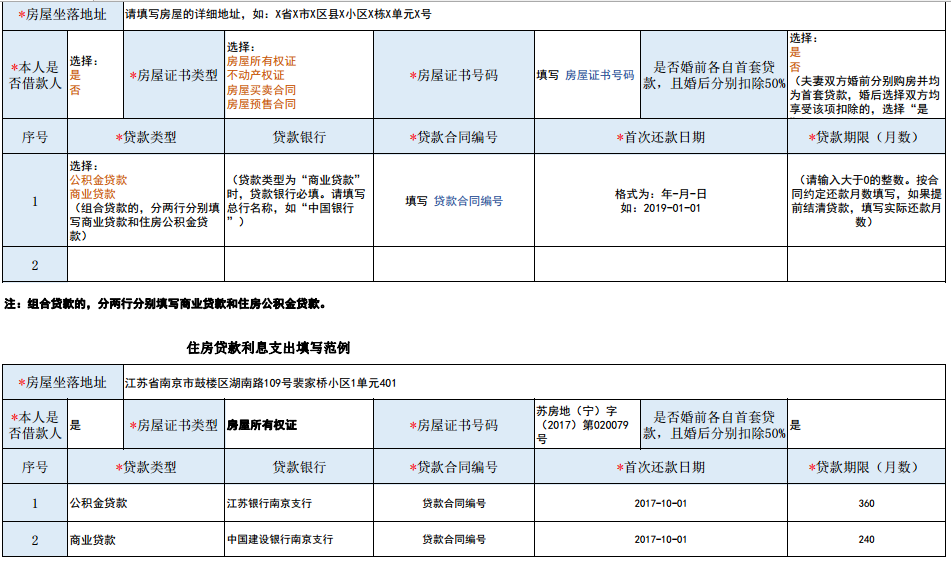Select the note line starting 注：组合贷款的

(165, 303)
